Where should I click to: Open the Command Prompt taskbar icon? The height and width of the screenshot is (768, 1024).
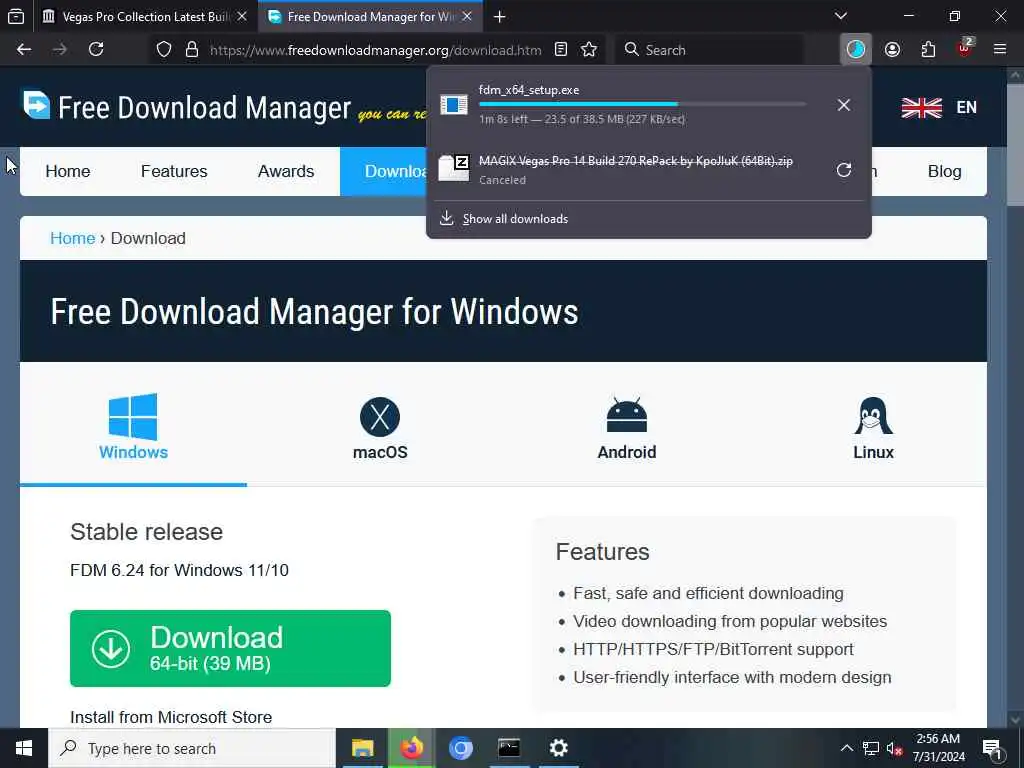509,748
